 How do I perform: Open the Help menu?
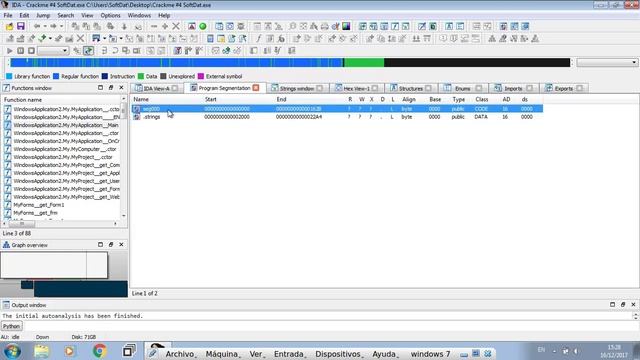point(164,16)
